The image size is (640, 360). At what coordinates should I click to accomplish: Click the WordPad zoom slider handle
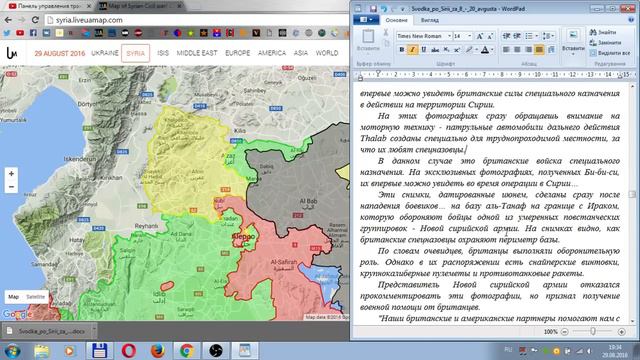tap(593, 331)
